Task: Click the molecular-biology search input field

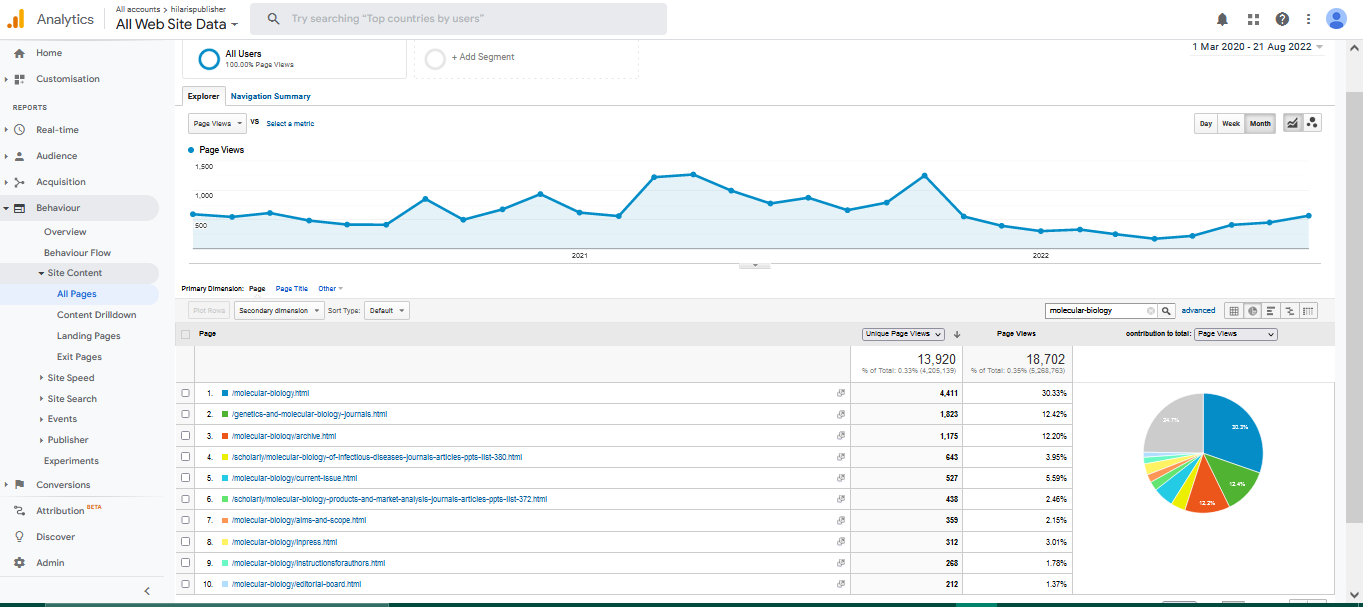Action: pyautogui.click(x=1095, y=311)
